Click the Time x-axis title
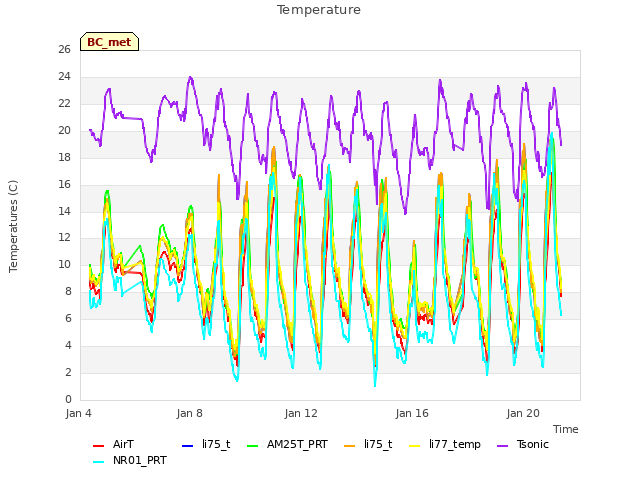The width and height of the screenshot is (640, 480). coord(566,429)
